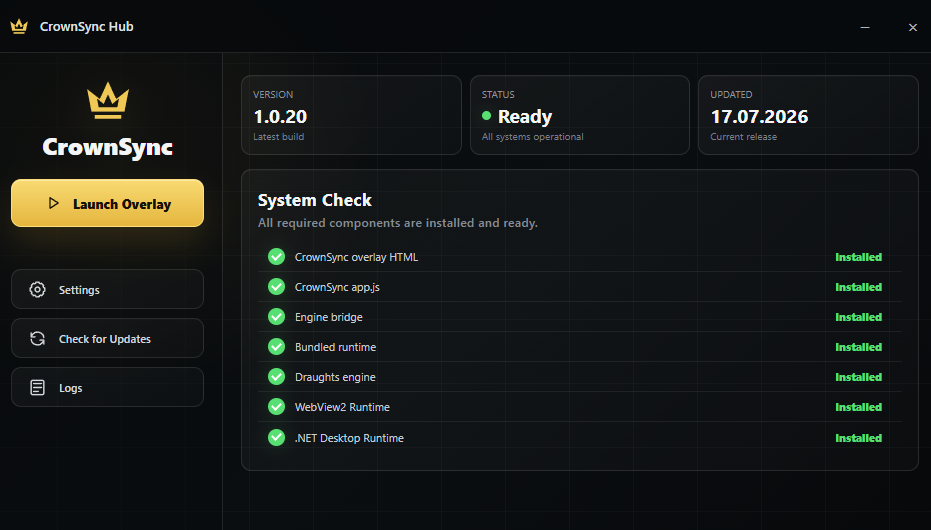Screen dimensions: 931x530
Task: Click All systems operational text
Action: pos(533,137)
